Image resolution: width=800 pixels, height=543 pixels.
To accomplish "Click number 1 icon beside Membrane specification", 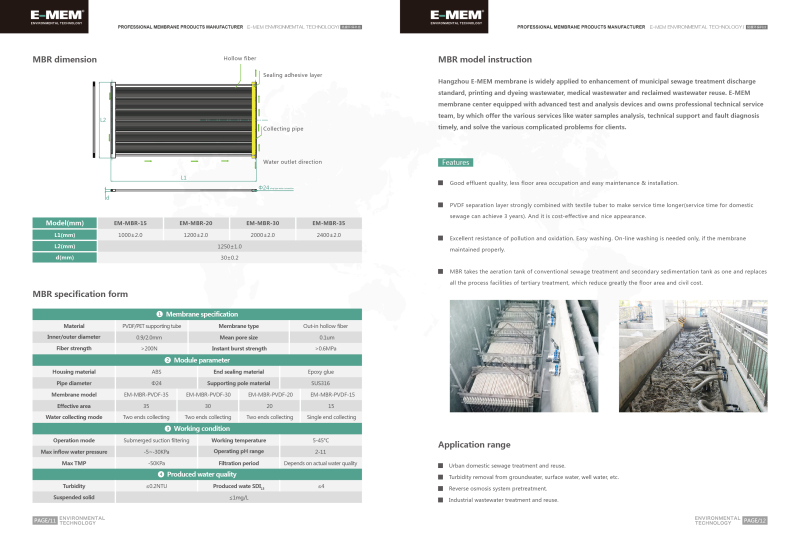I will pos(159,314).
